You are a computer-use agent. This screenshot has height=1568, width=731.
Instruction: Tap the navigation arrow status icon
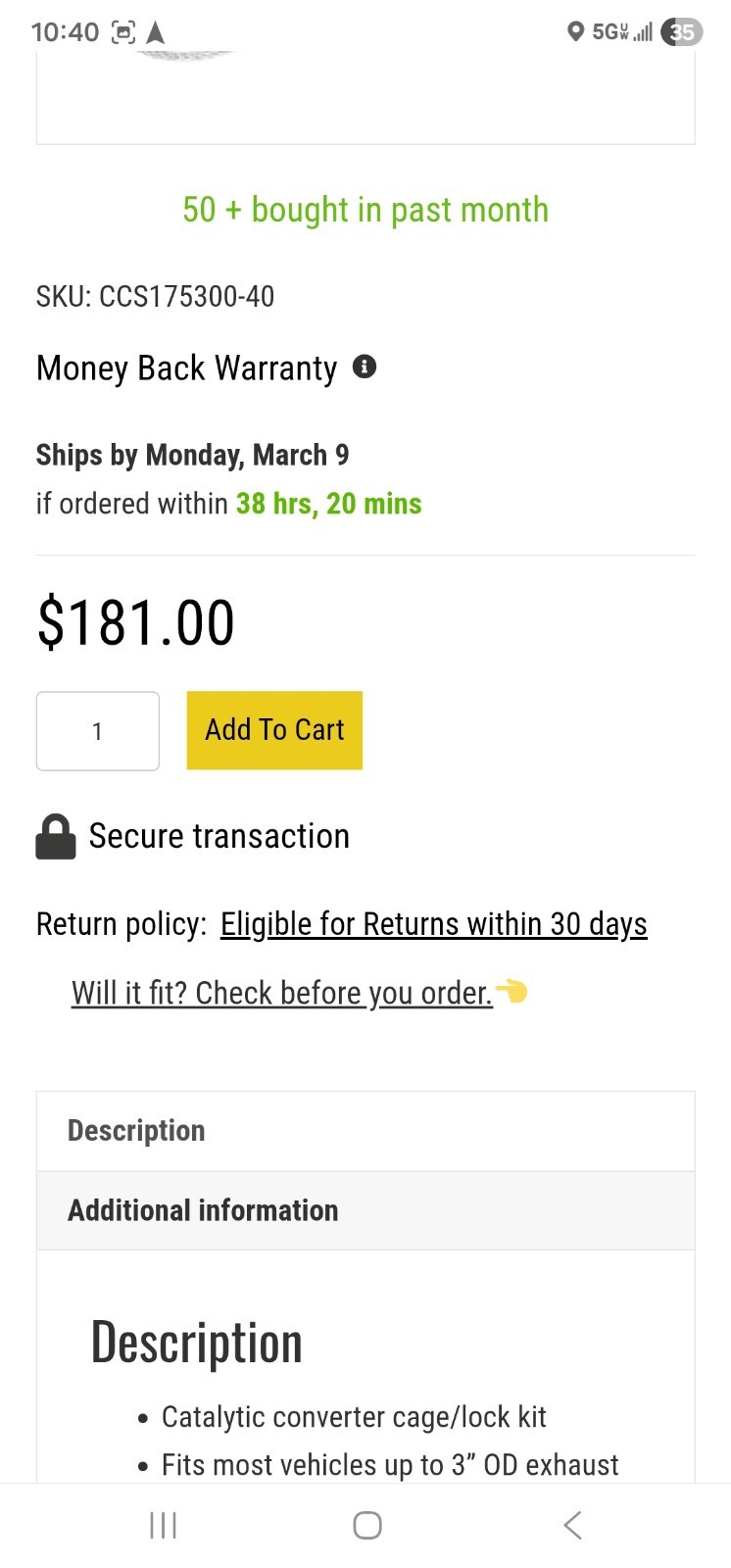tap(155, 32)
